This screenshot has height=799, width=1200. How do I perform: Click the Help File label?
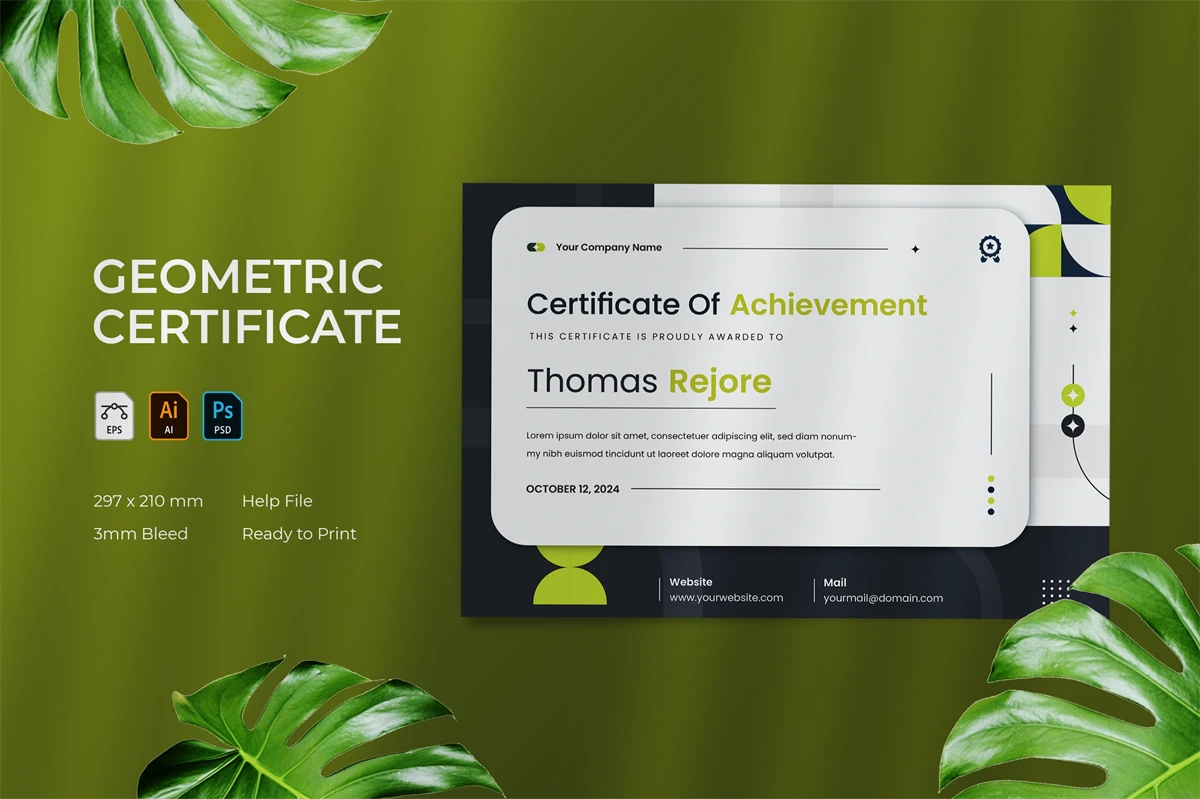click(277, 501)
